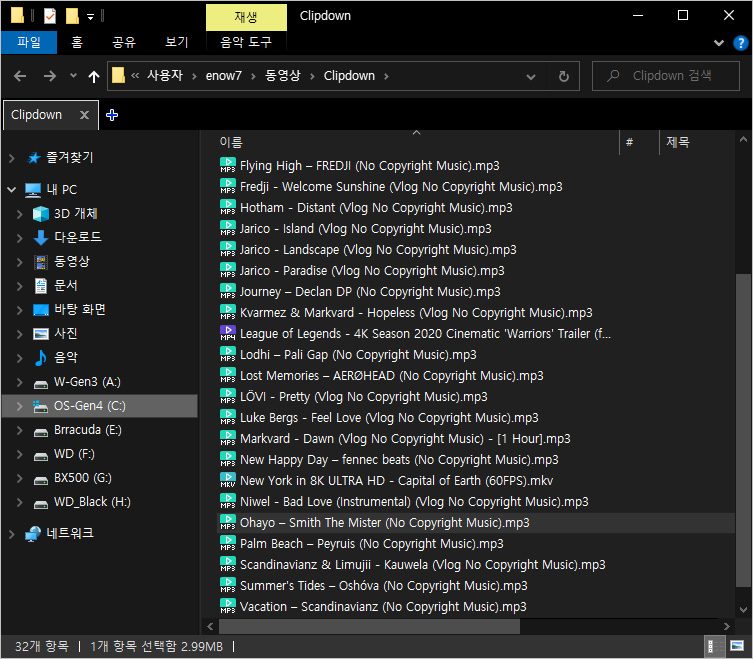Select League of Legends MP4 file icon
Screen dimensions: 753x659
pos(228,333)
